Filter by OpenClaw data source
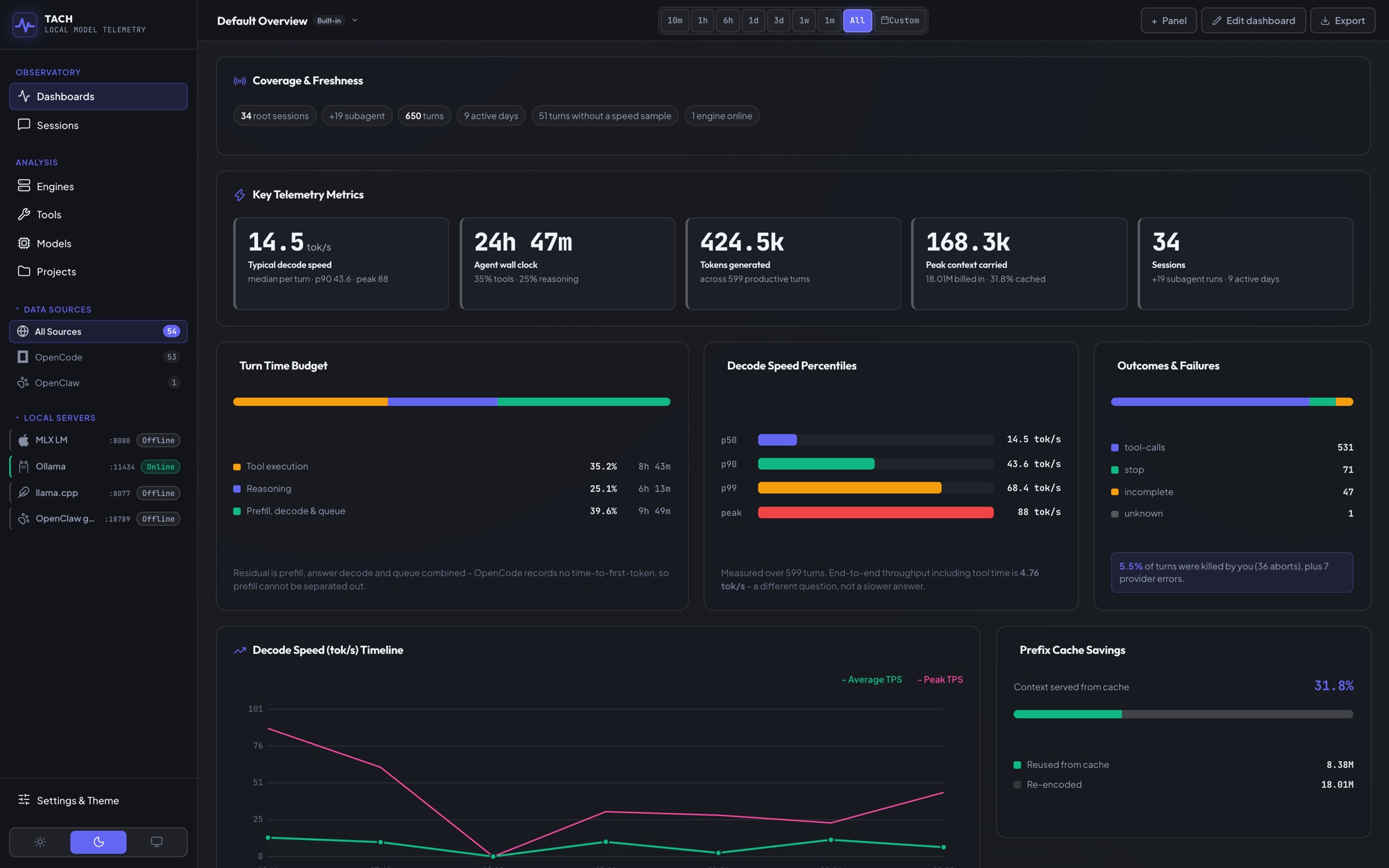 click(x=98, y=383)
